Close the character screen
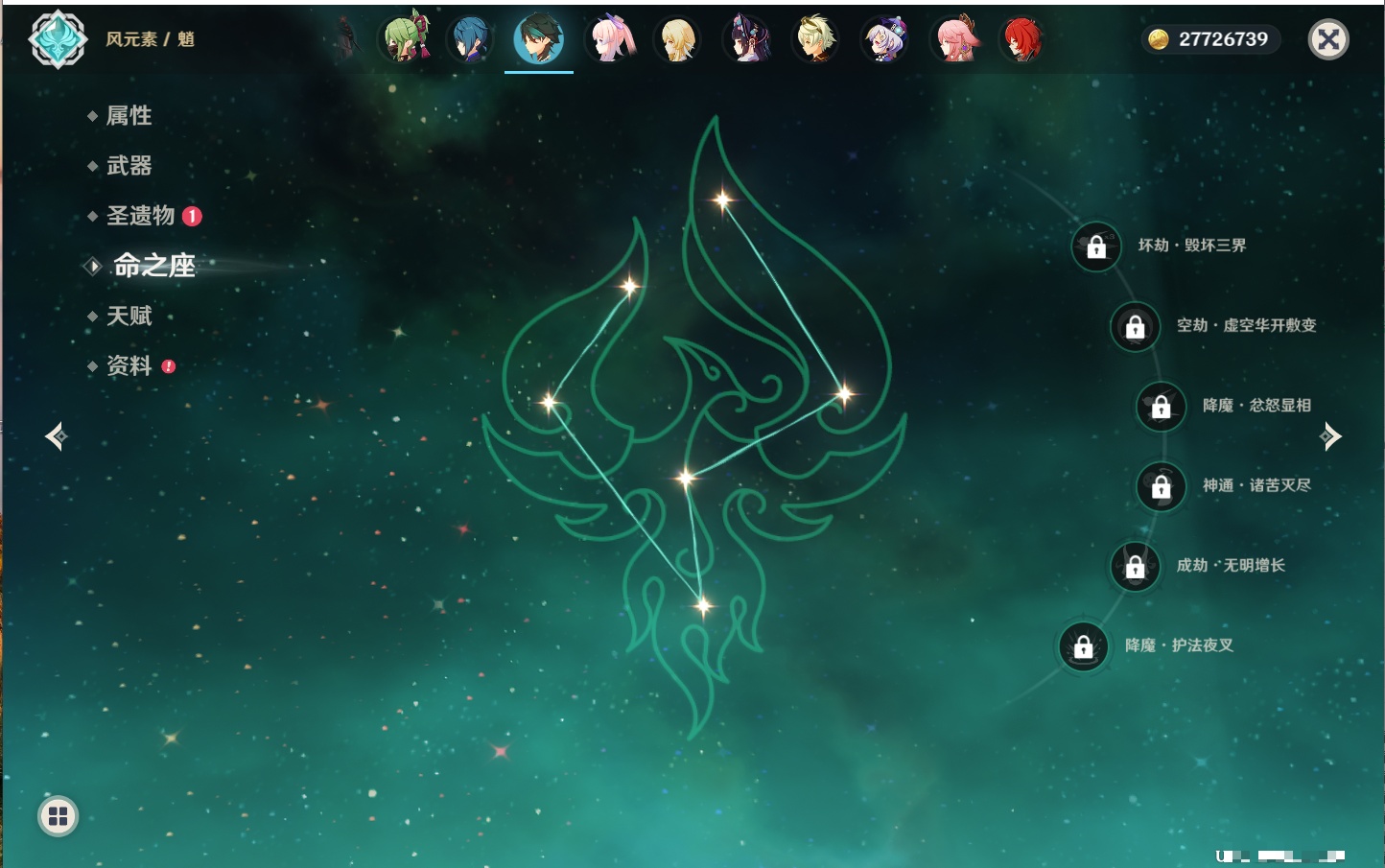1385x868 pixels. (x=1328, y=39)
